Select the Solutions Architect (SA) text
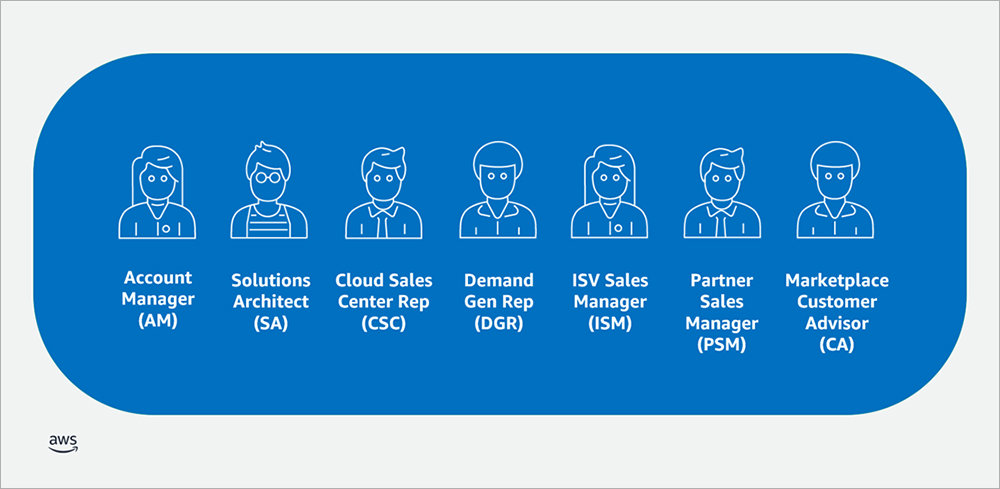The image size is (1000, 489). point(270,301)
